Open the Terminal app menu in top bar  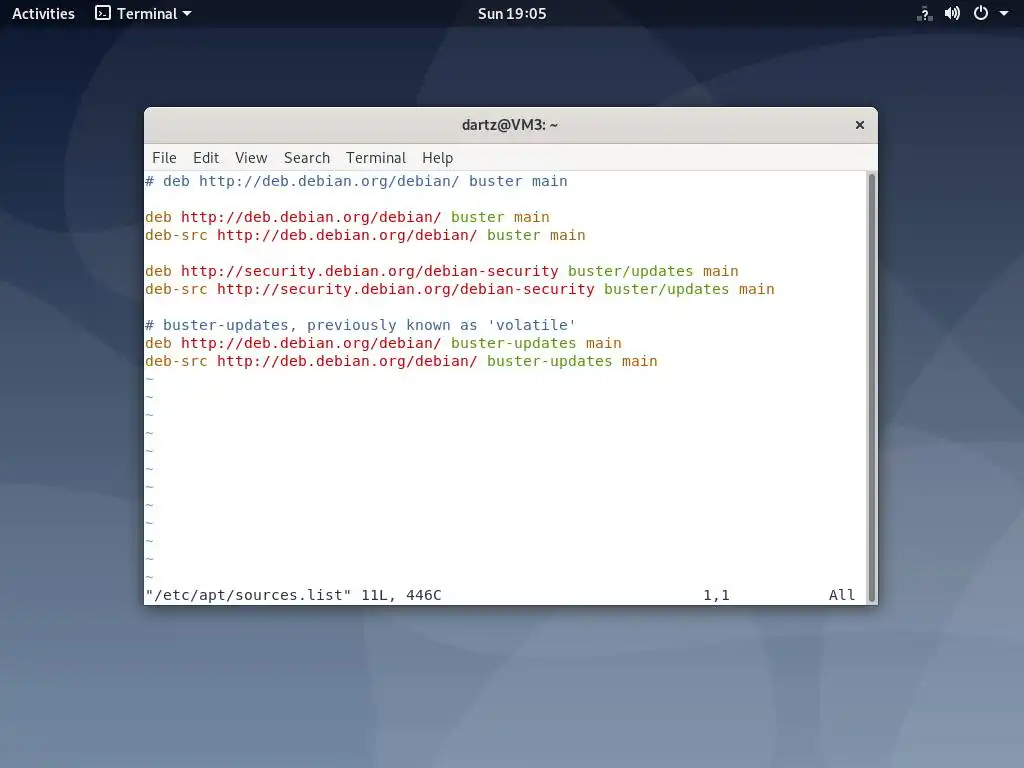coord(144,13)
